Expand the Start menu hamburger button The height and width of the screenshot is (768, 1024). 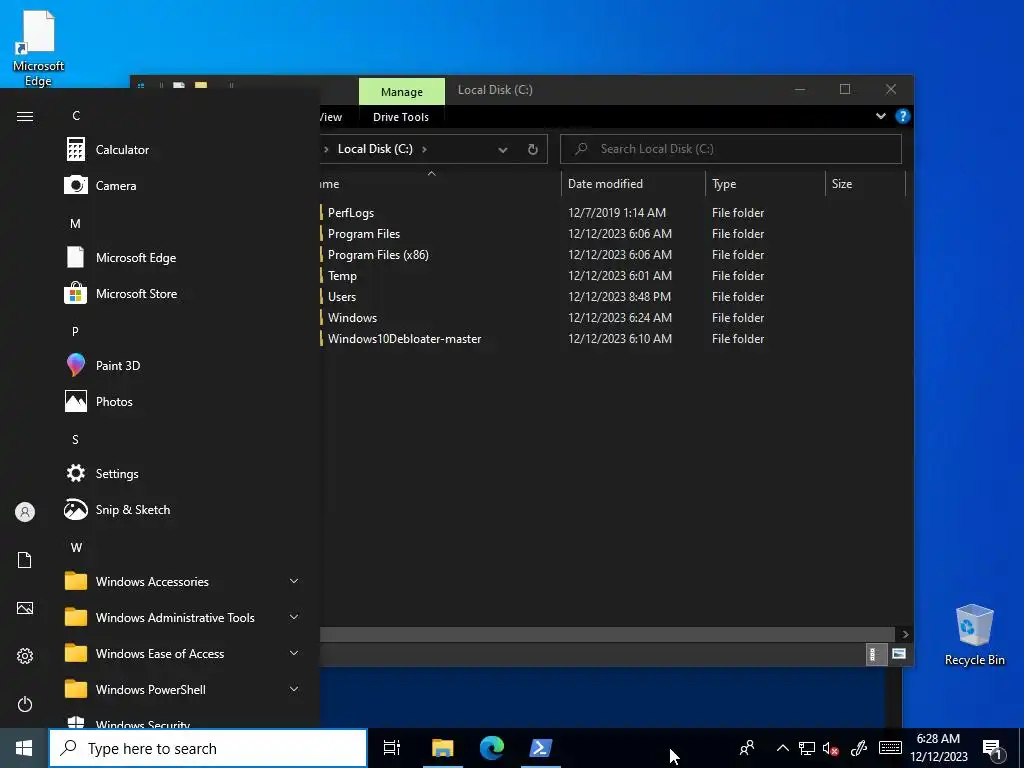(x=25, y=116)
